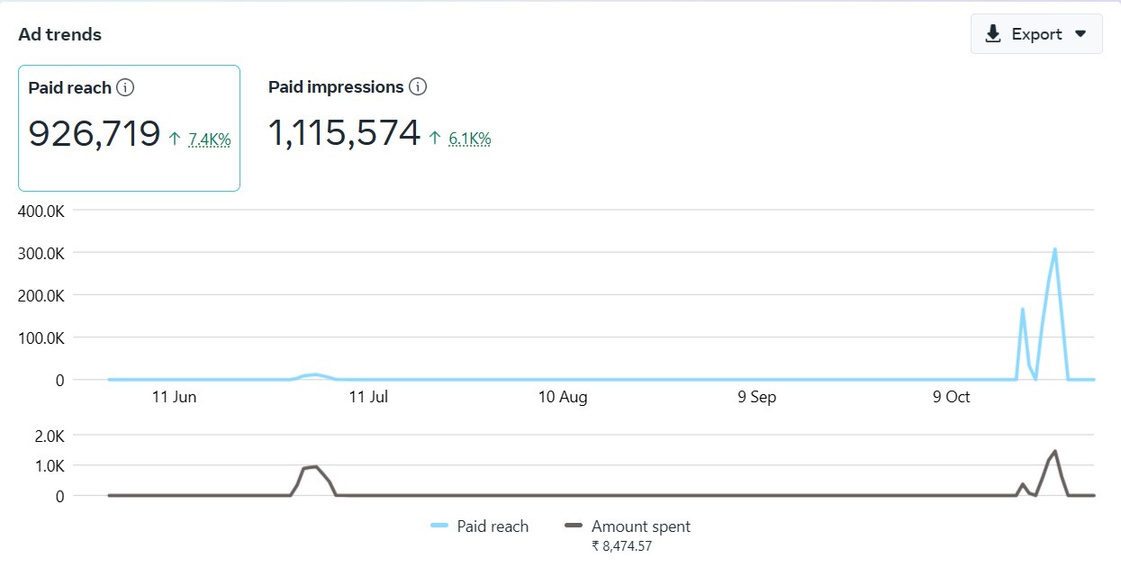Open the 6.1K% change link
This screenshot has width=1121, height=576.
[469, 139]
